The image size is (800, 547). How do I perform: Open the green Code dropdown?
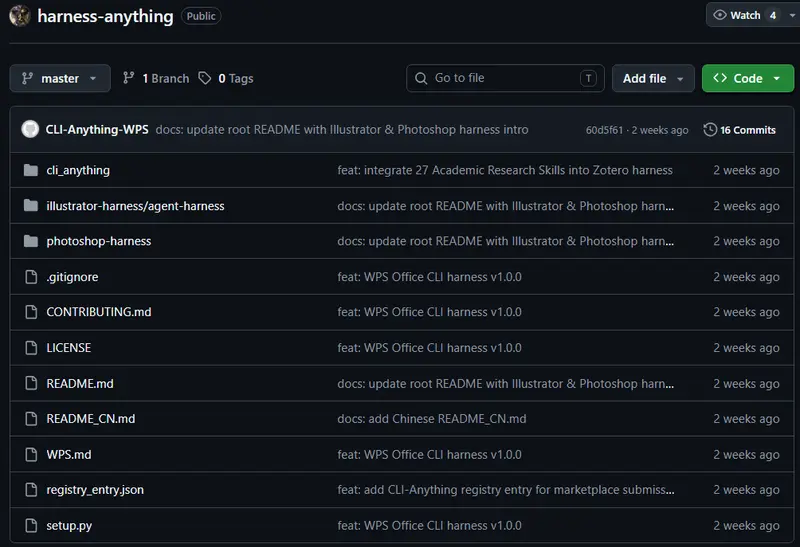[747, 78]
